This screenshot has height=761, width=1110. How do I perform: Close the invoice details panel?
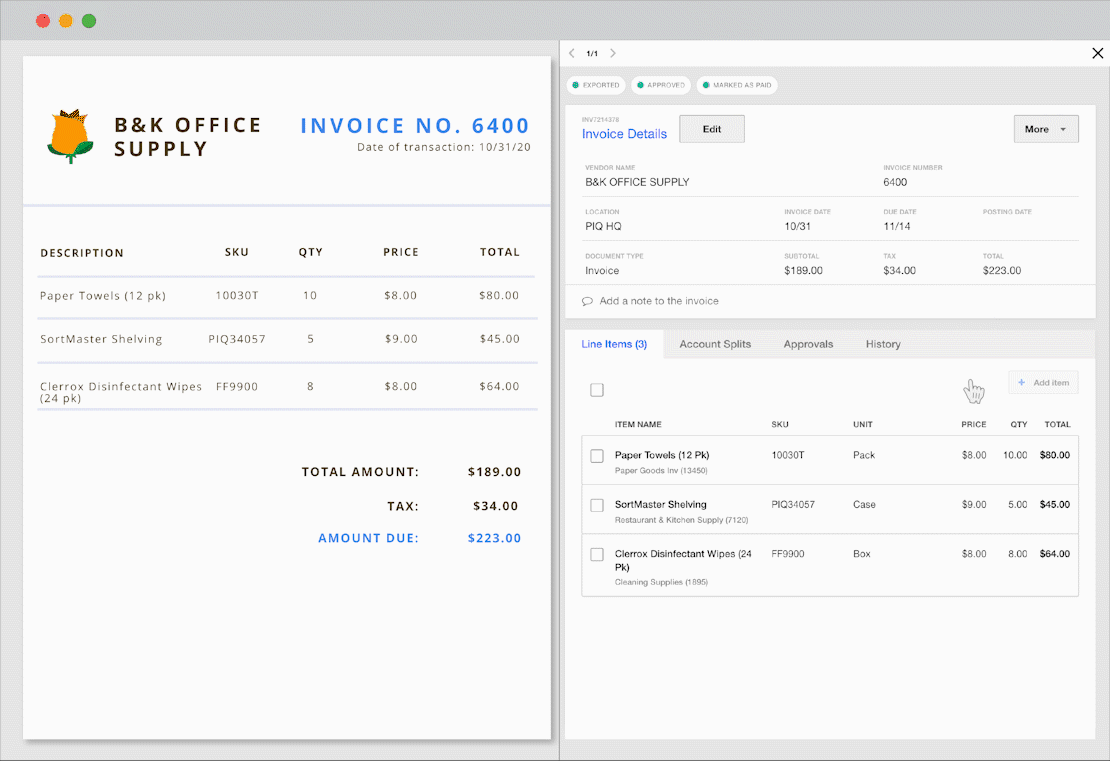[1097, 53]
